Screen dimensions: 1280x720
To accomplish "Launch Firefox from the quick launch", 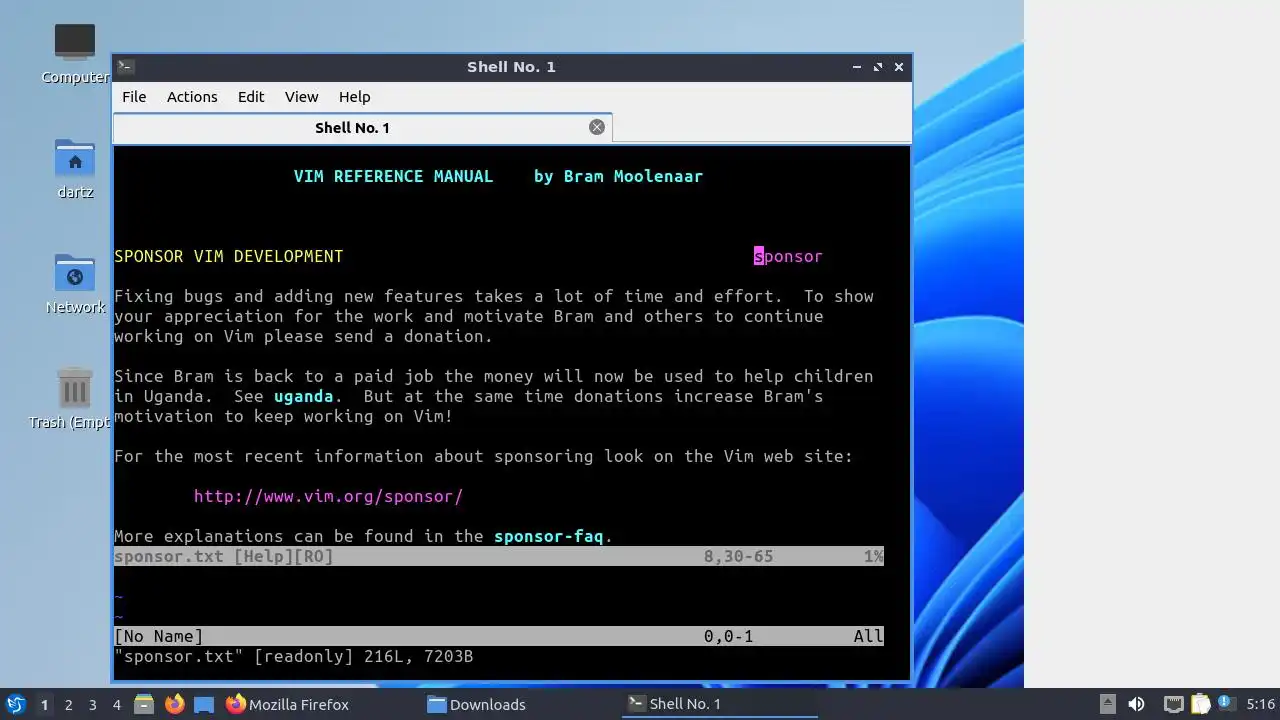I will tap(174, 704).
